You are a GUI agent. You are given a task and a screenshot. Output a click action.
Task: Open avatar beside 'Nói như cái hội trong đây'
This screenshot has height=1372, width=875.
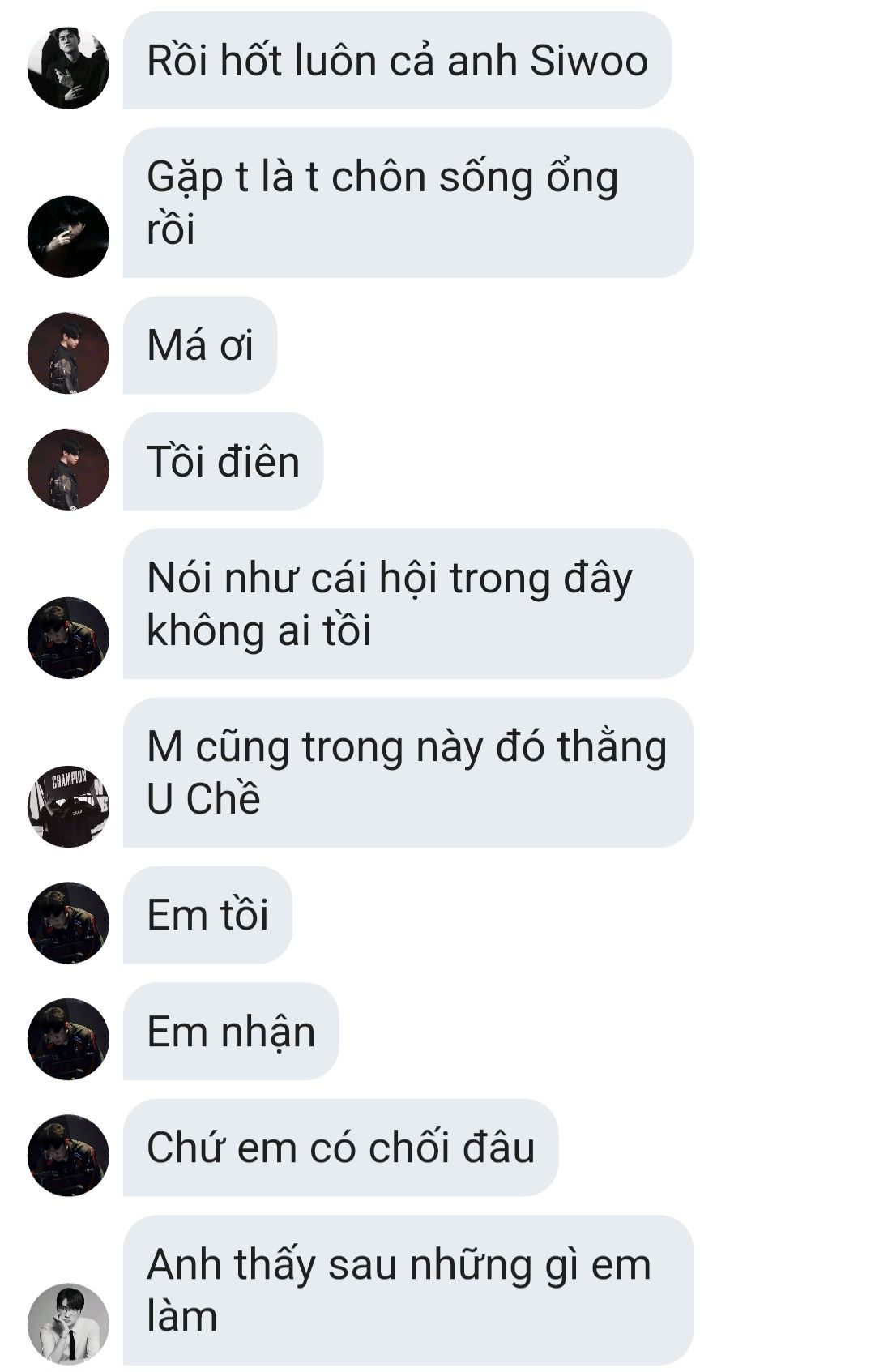(x=68, y=638)
